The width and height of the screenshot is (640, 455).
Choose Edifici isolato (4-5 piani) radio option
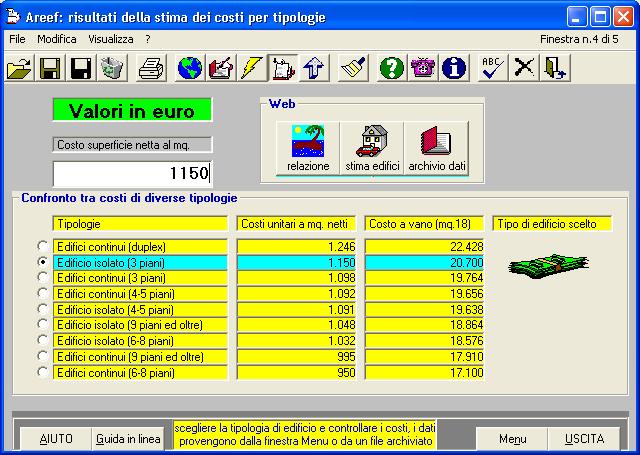pyautogui.click(x=42, y=309)
